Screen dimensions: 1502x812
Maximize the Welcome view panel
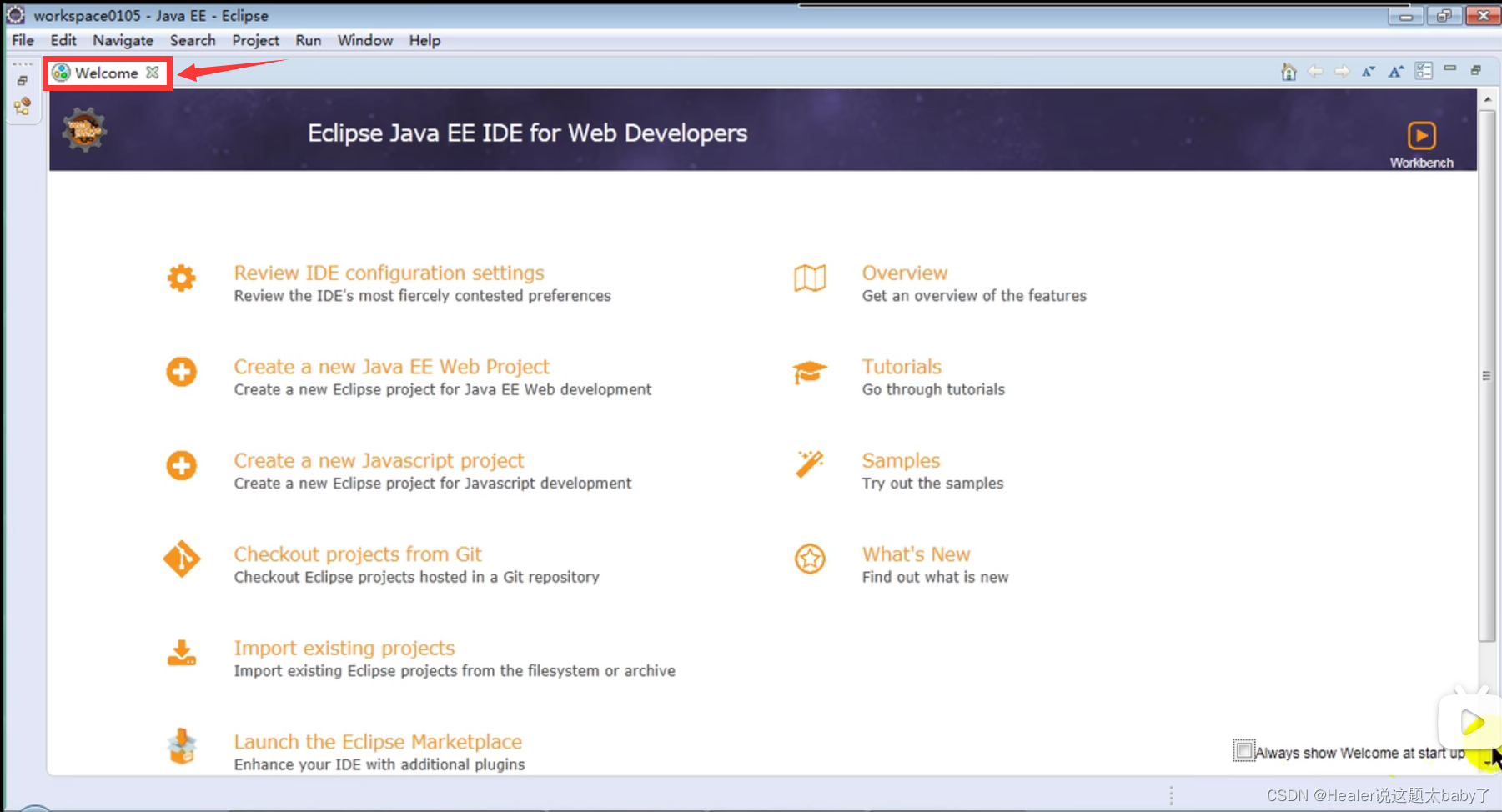coord(1476,70)
